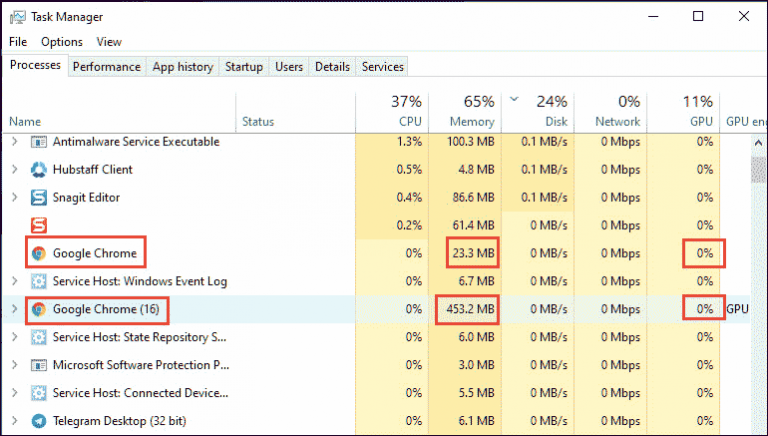Click the 453.2 MB memory value
This screenshot has height=436, width=768.
[470, 309]
